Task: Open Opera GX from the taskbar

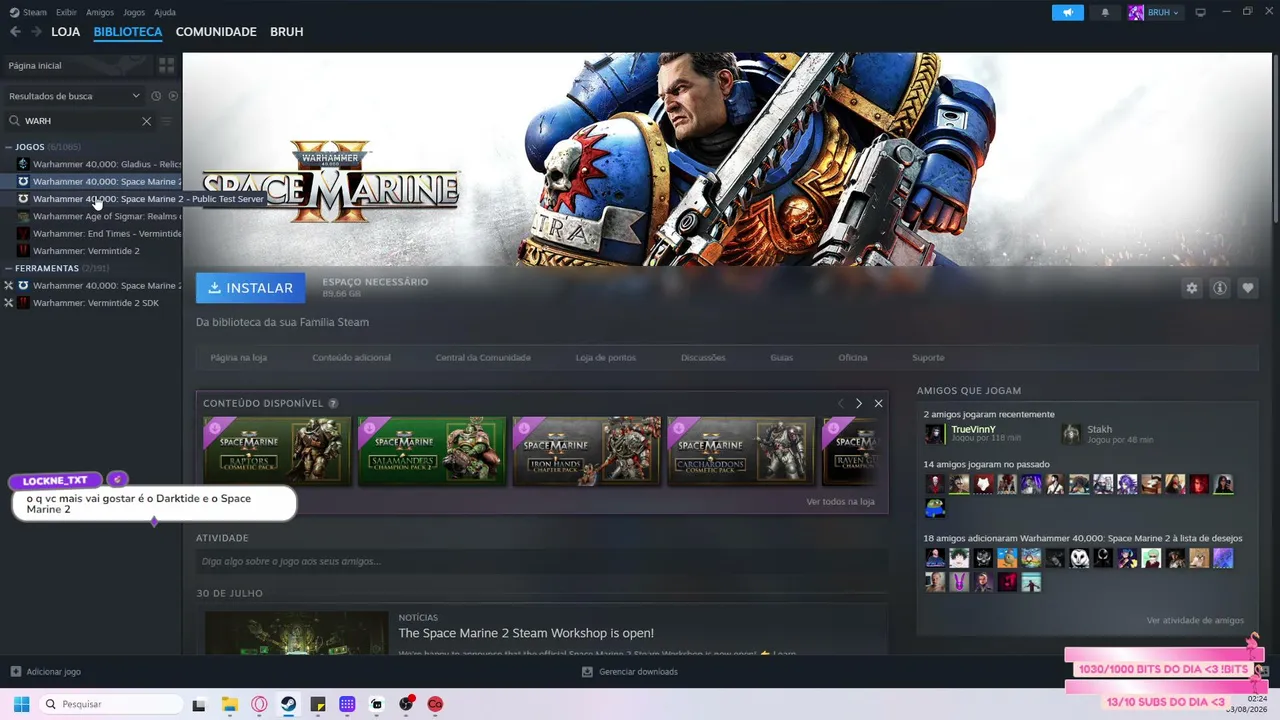Action: 259,704
